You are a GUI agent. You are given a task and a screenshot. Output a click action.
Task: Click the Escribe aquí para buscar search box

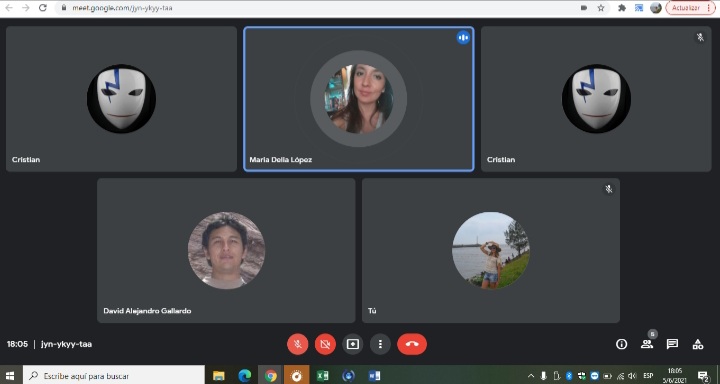pos(114,375)
